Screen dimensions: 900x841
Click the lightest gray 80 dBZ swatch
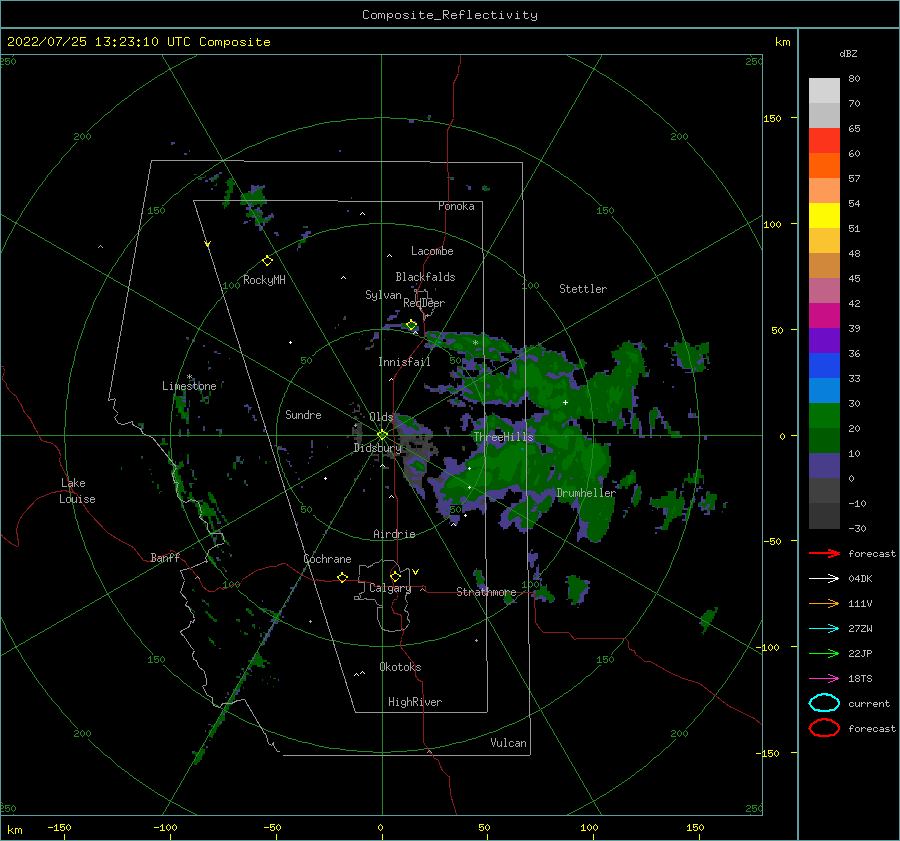[824, 90]
